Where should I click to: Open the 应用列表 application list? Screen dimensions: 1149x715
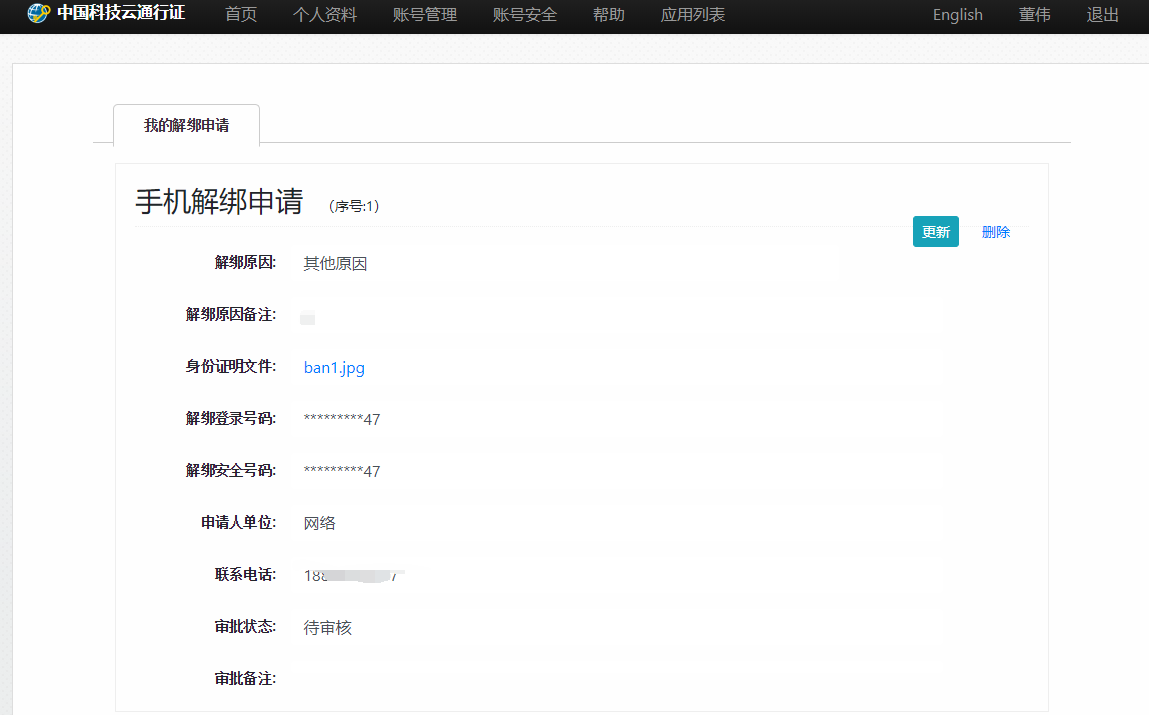692,15
